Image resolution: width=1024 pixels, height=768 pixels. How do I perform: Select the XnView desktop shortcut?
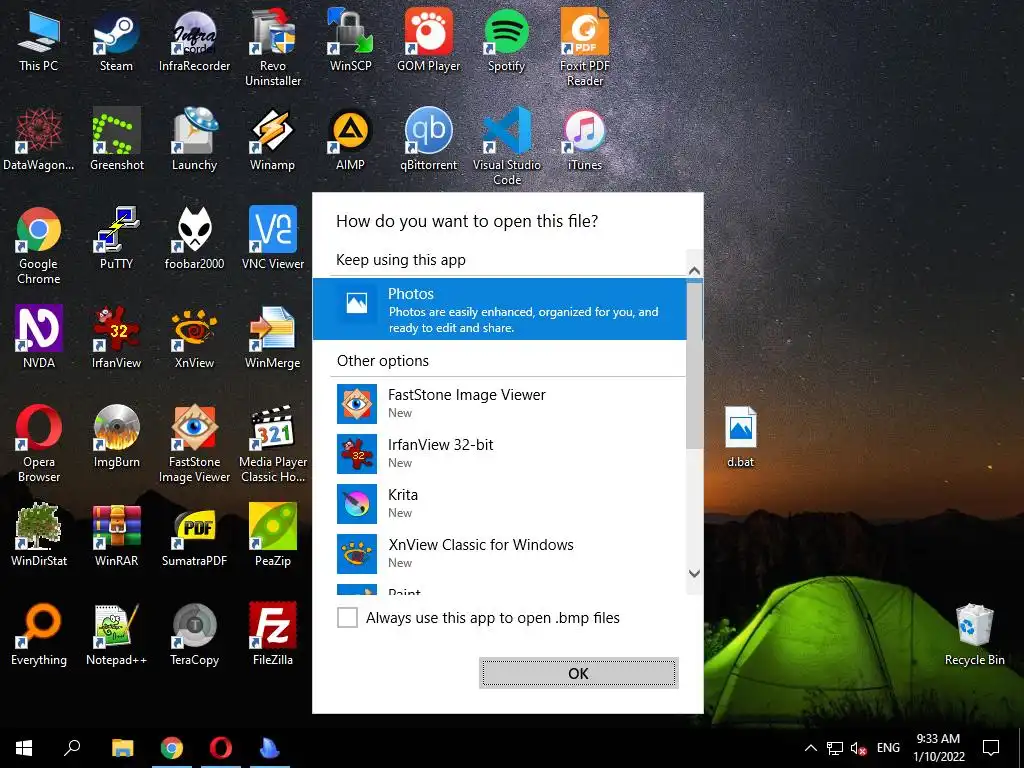195,338
